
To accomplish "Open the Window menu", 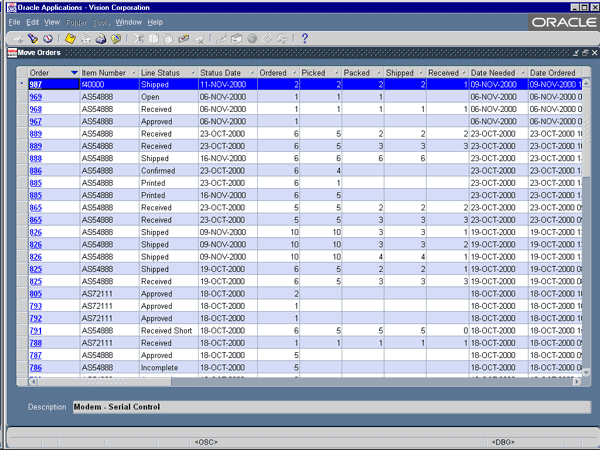I will pyautogui.click(x=129, y=22).
